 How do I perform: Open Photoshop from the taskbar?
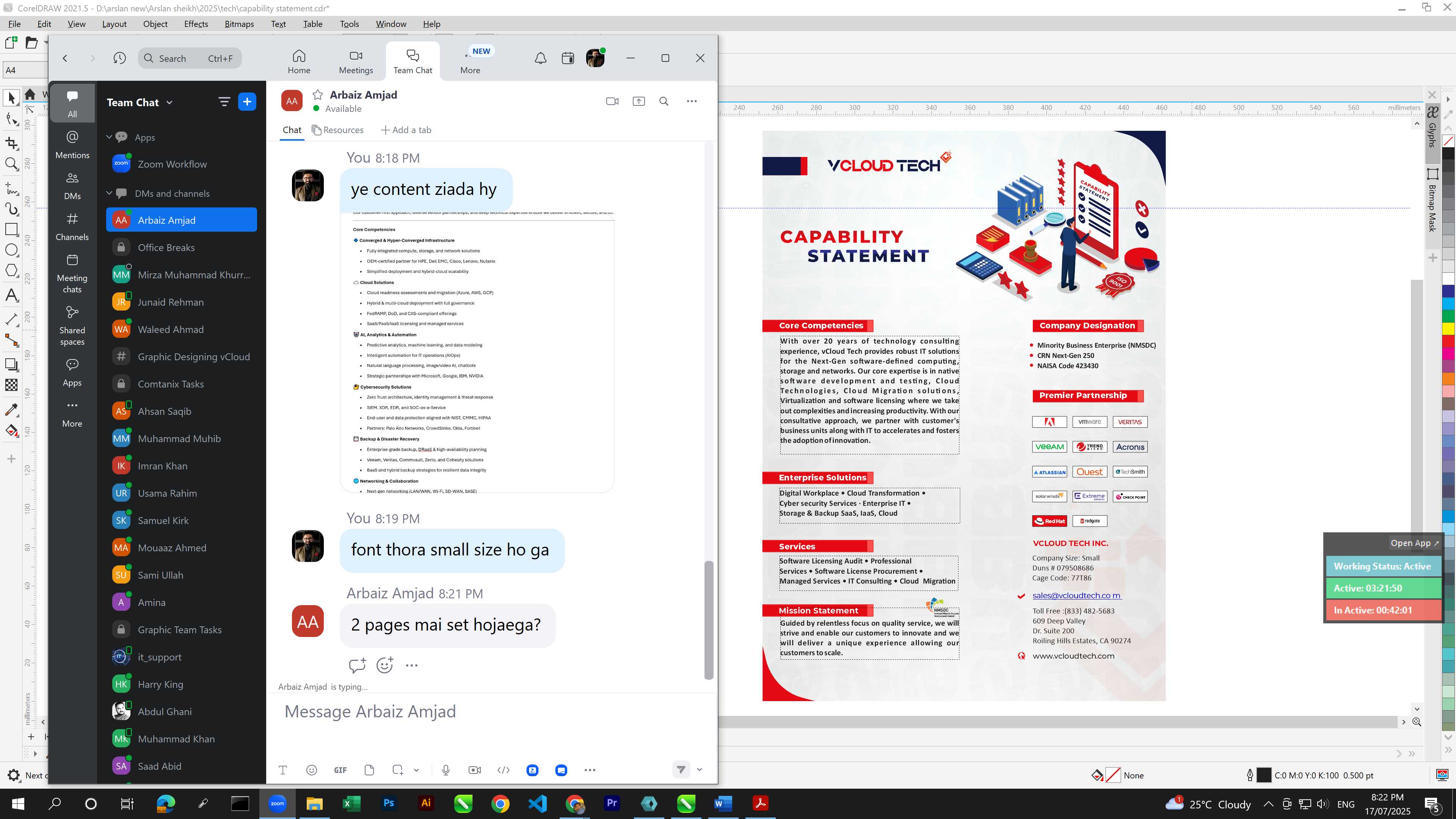coord(388,803)
